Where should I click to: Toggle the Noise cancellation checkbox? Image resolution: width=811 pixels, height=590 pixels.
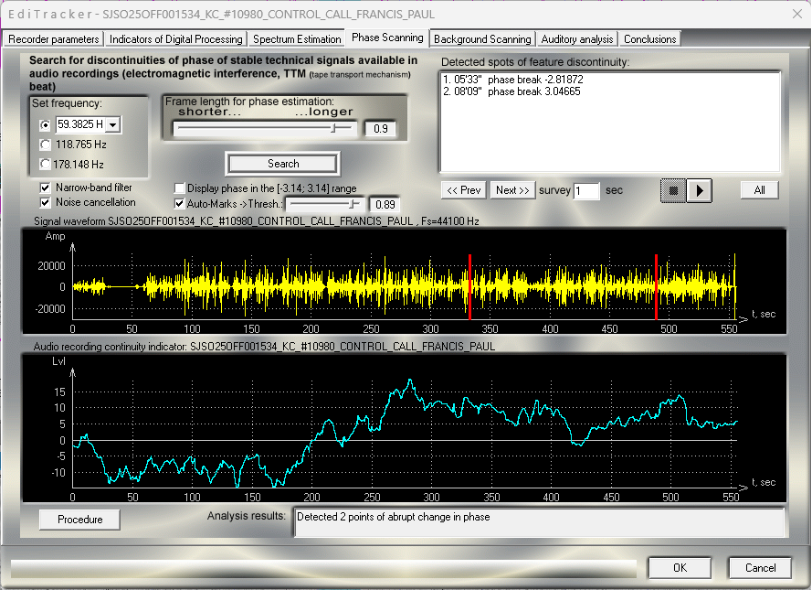[45, 202]
